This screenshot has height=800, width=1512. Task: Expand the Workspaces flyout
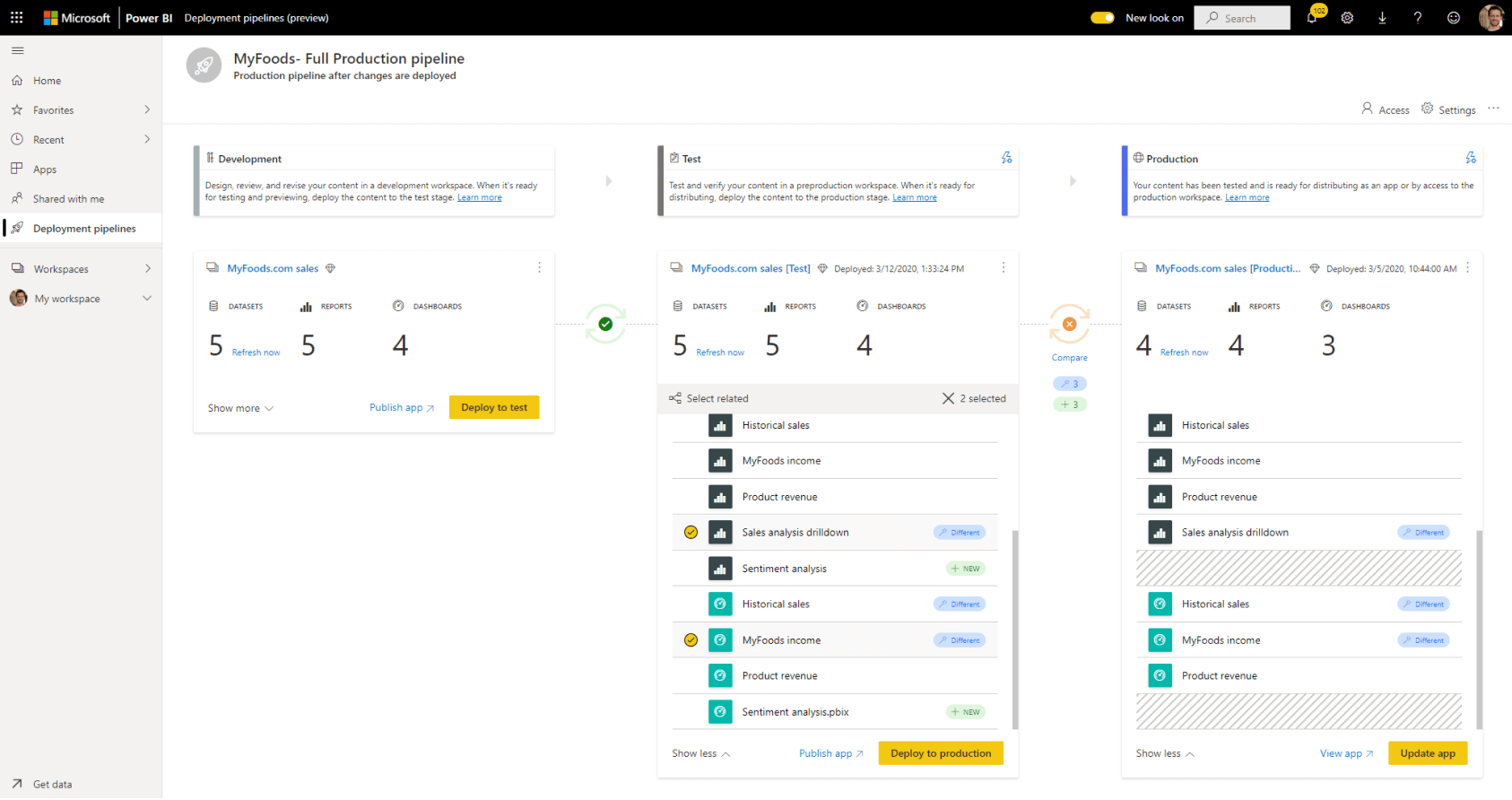coord(148,269)
